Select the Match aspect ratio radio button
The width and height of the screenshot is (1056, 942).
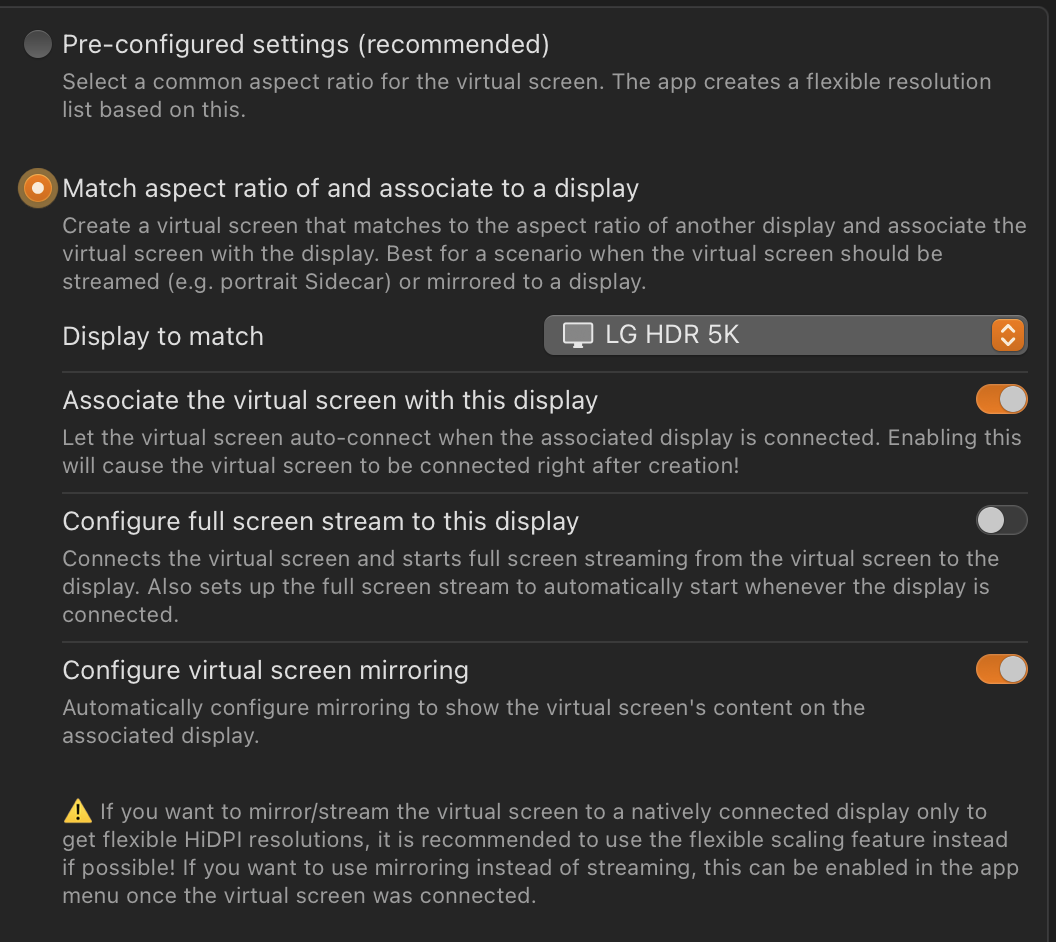[38, 188]
